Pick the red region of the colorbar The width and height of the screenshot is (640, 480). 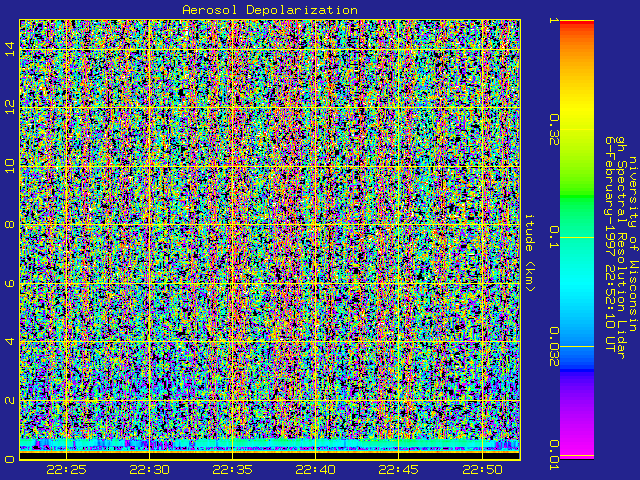[577, 24]
